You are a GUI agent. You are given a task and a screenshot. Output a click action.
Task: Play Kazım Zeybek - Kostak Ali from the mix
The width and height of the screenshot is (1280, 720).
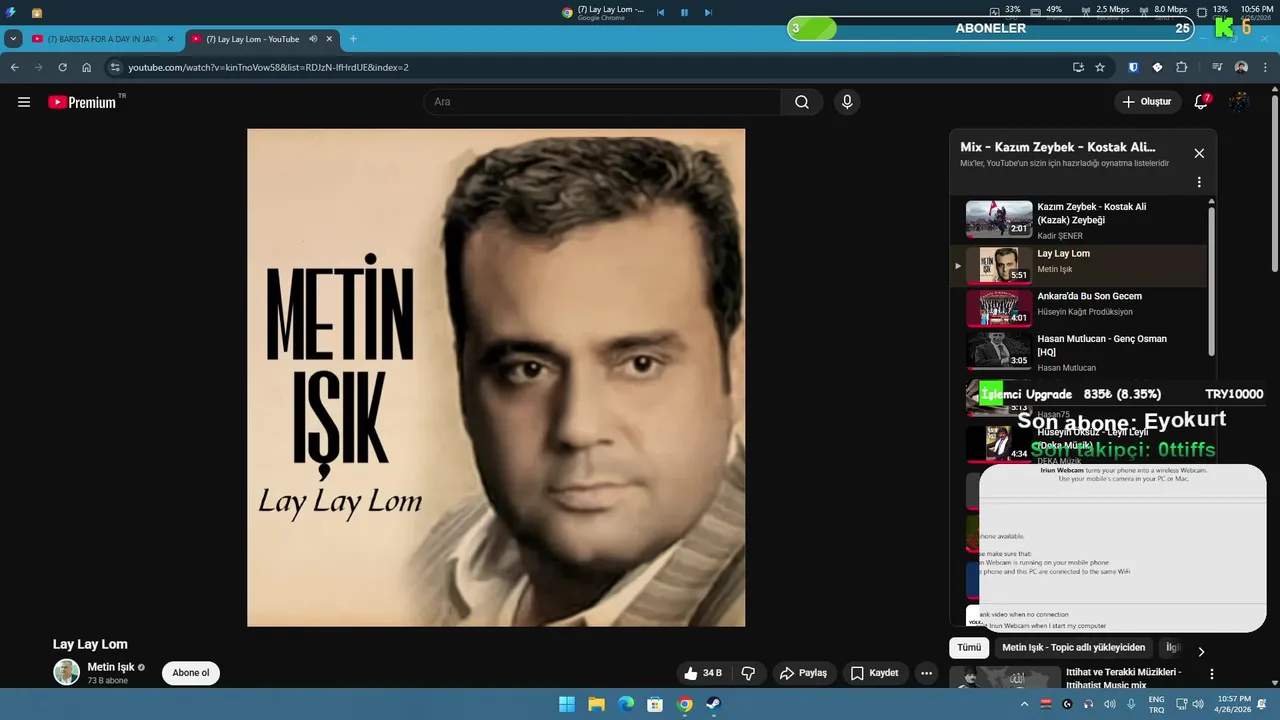click(x=1080, y=220)
